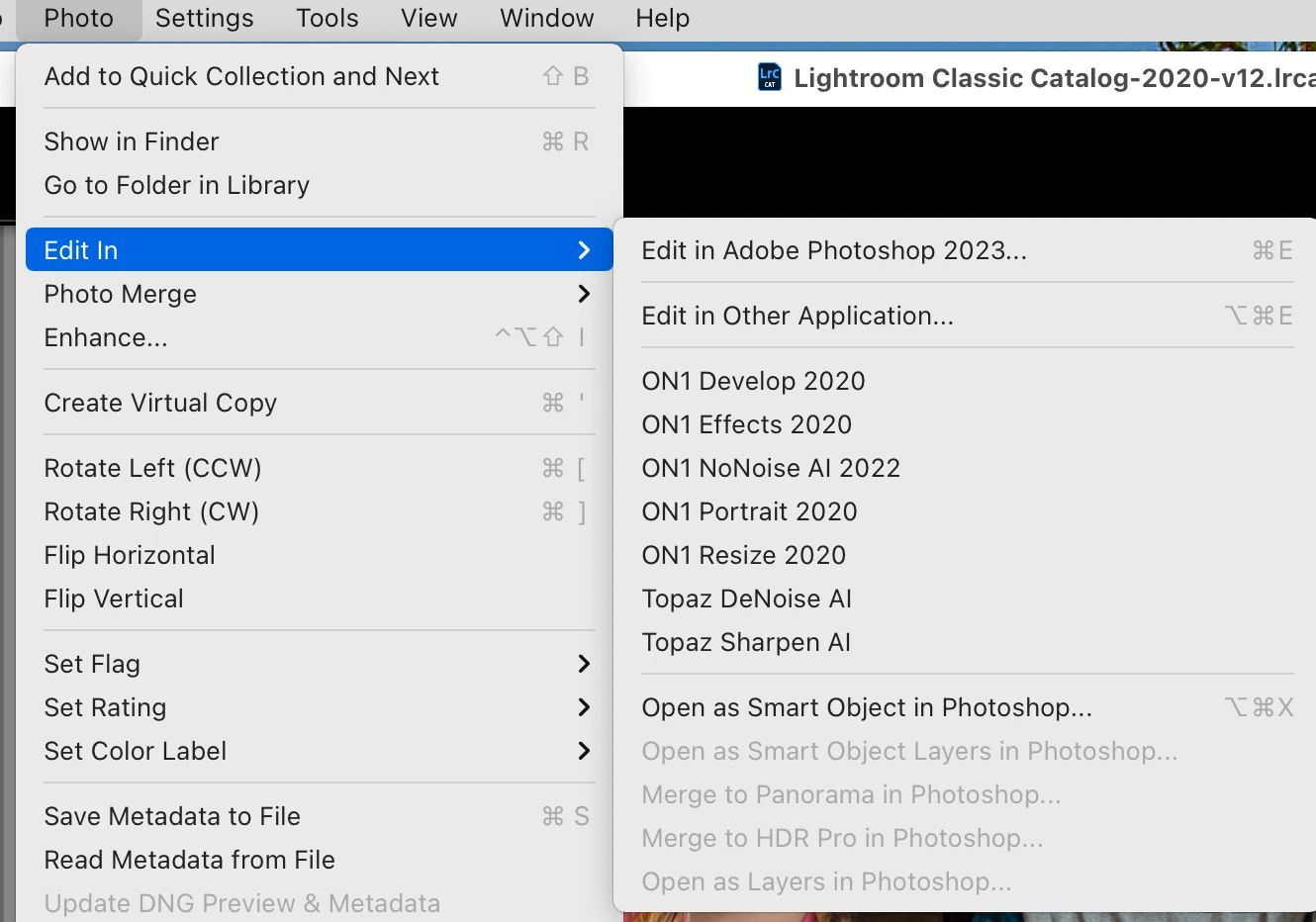The height and width of the screenshot is (922, 1316).
Task: Choose the Enhance... command
Action: [x=319, y=337]
